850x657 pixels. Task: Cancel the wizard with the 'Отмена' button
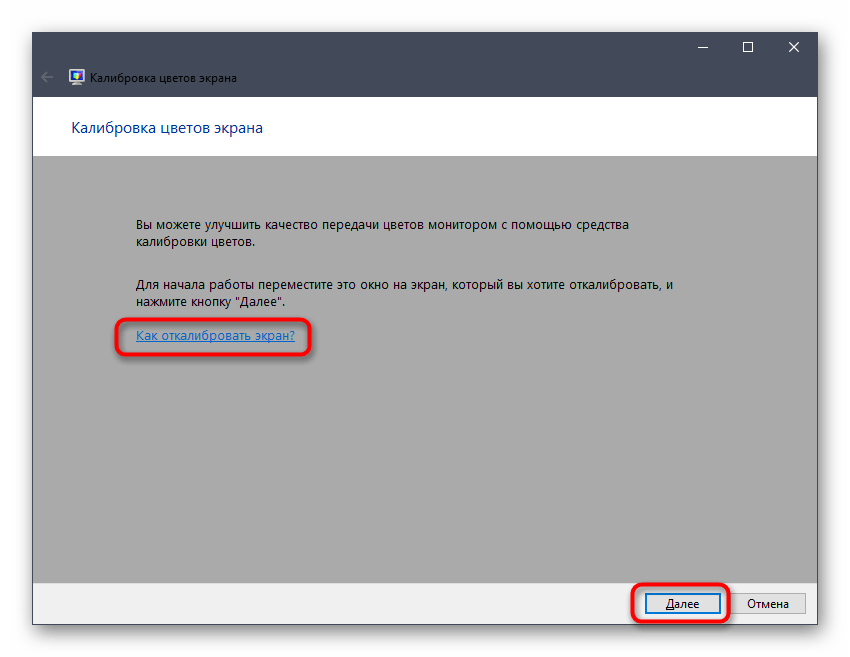tap(767, 603)
